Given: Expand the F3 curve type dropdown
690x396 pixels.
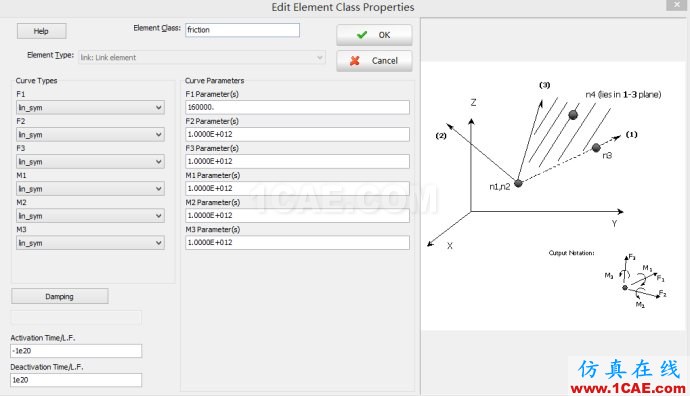Looking at the screenshot, I should (90, 161).
